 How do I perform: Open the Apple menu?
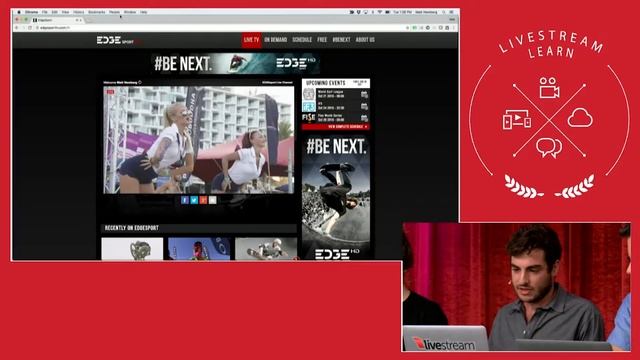pyautogui.click(x=19, y=12)
